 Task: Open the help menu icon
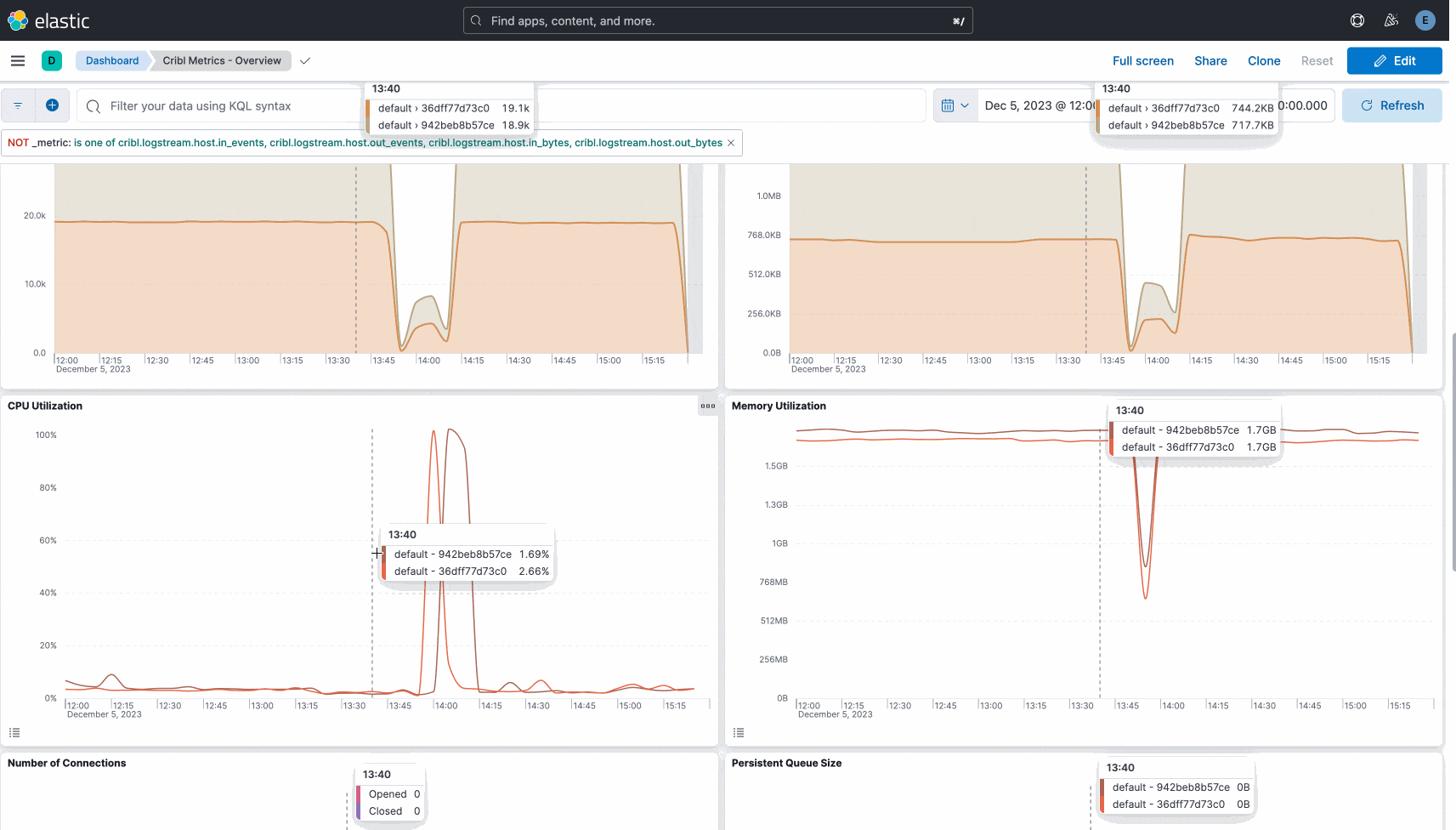point(1357,20)
